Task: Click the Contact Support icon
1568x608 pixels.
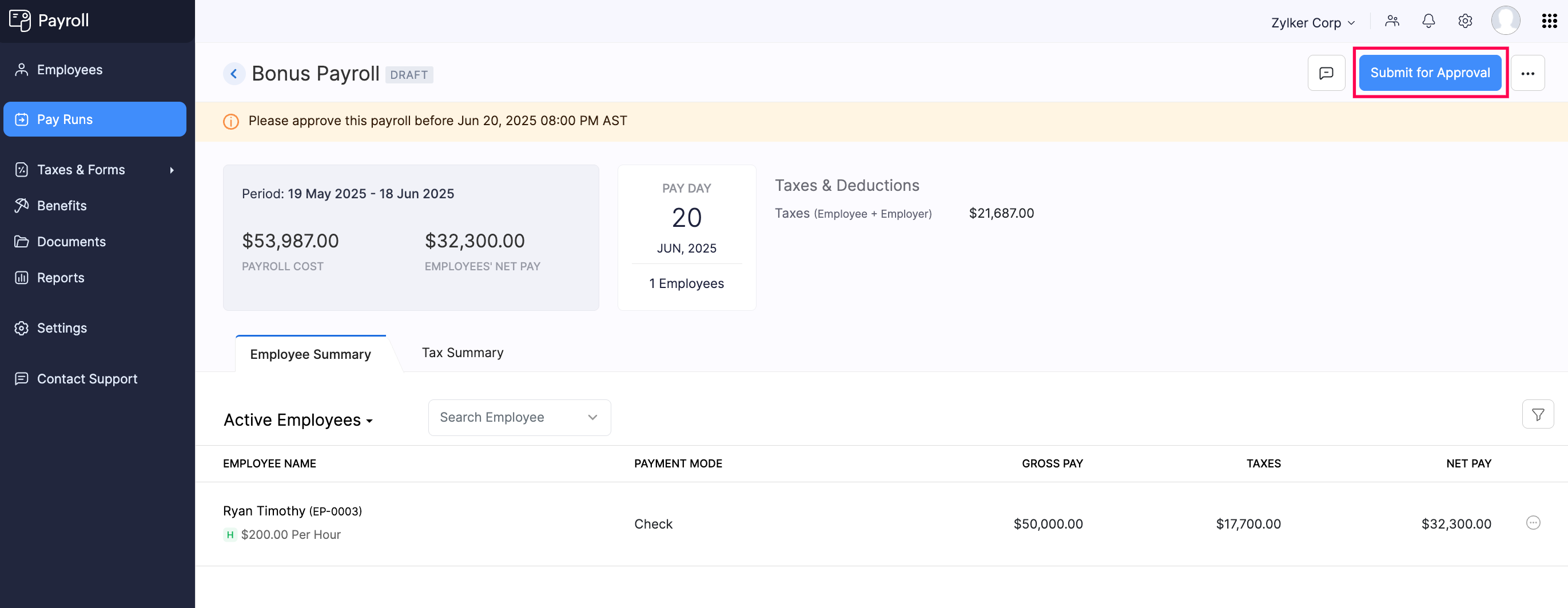Action: 21,378
